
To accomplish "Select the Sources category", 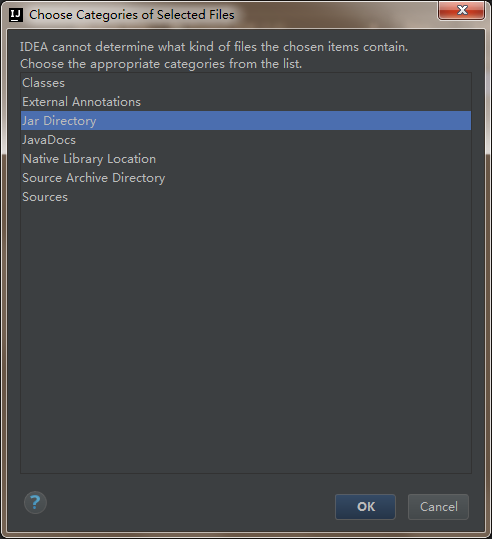I will point(246,197).
